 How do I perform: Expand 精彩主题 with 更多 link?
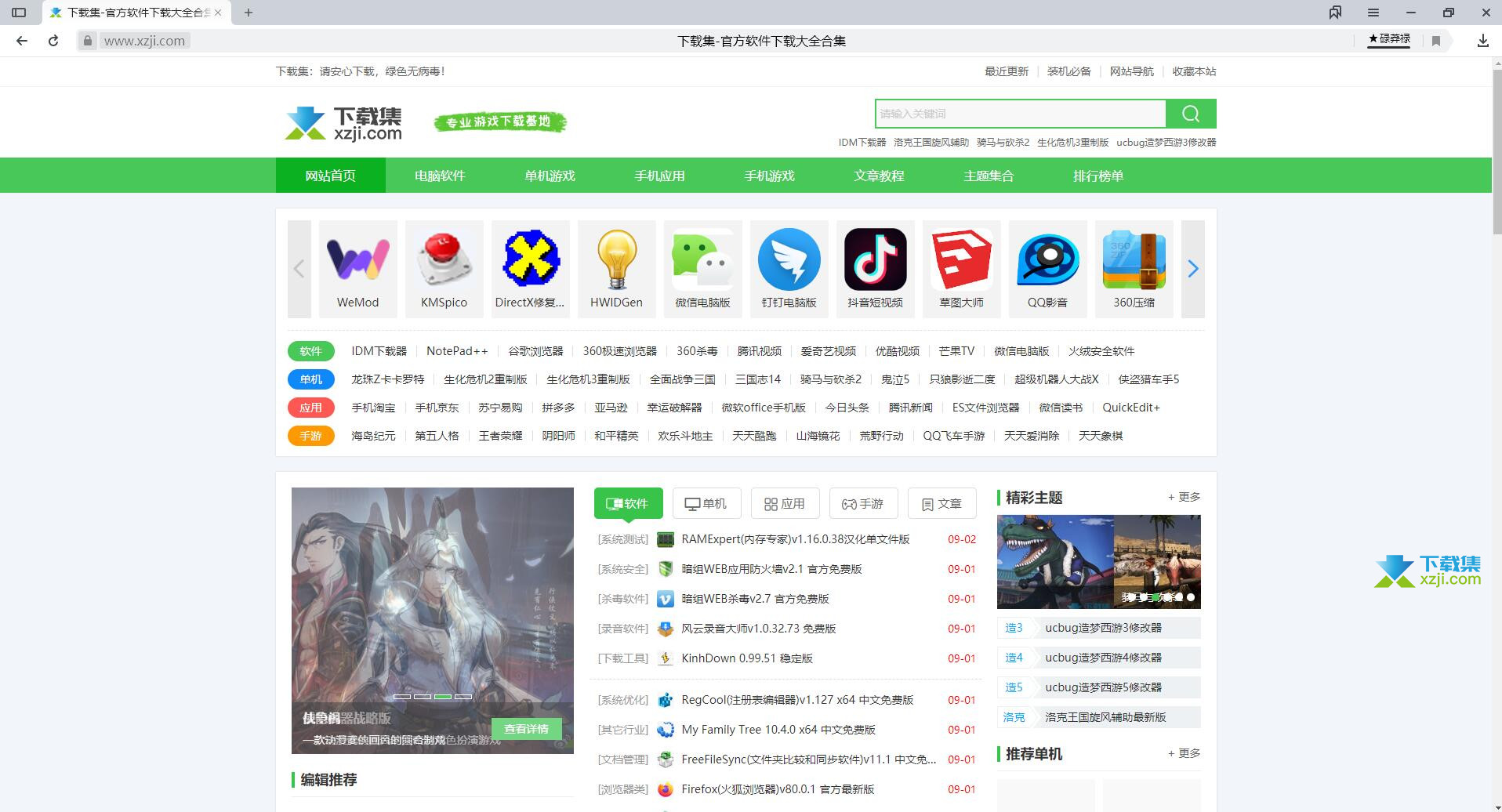(x=1185, y=497)
